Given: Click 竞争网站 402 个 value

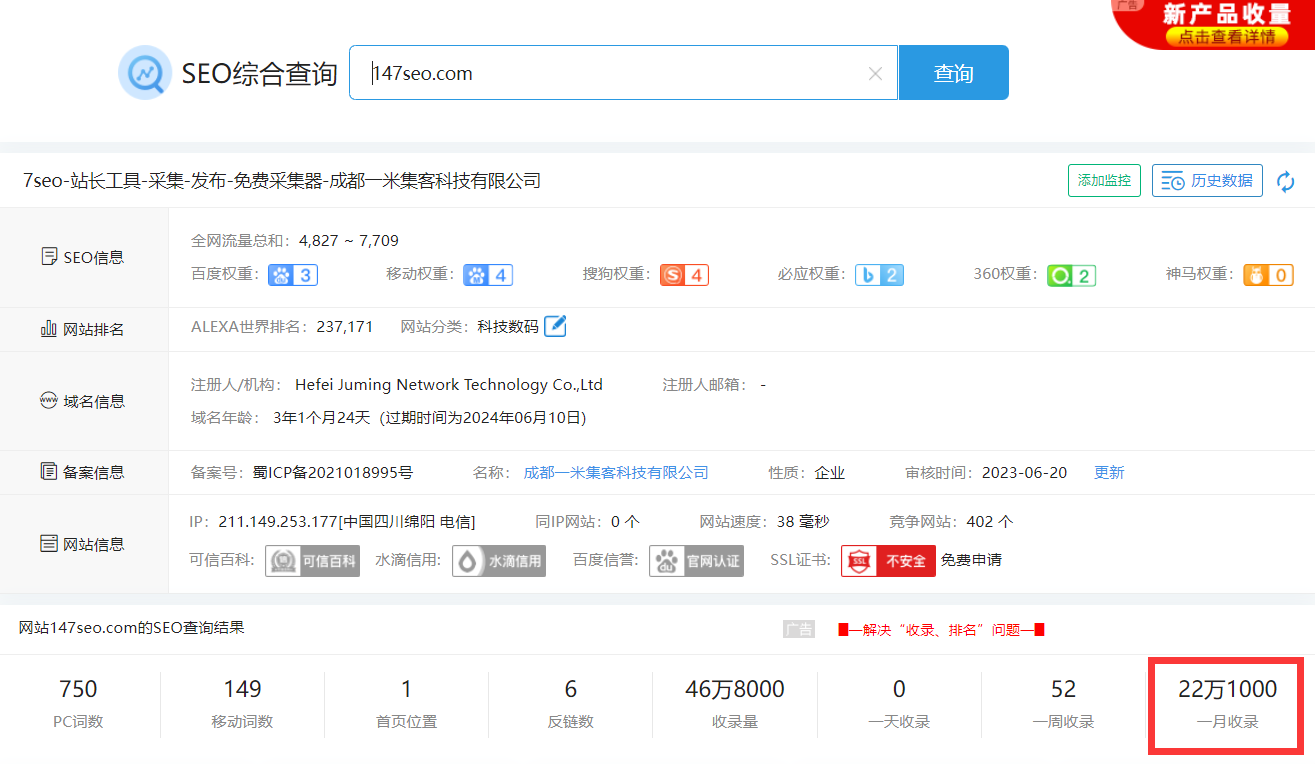Looking at the screenshot, I should click(x=990, y=522).
